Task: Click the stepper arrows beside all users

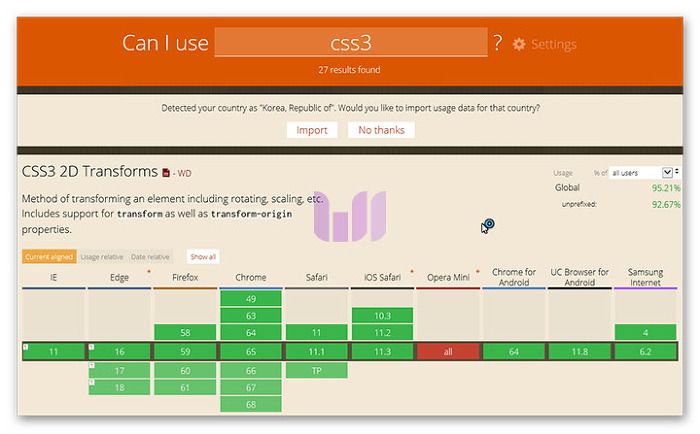Action: click(677, 171)
